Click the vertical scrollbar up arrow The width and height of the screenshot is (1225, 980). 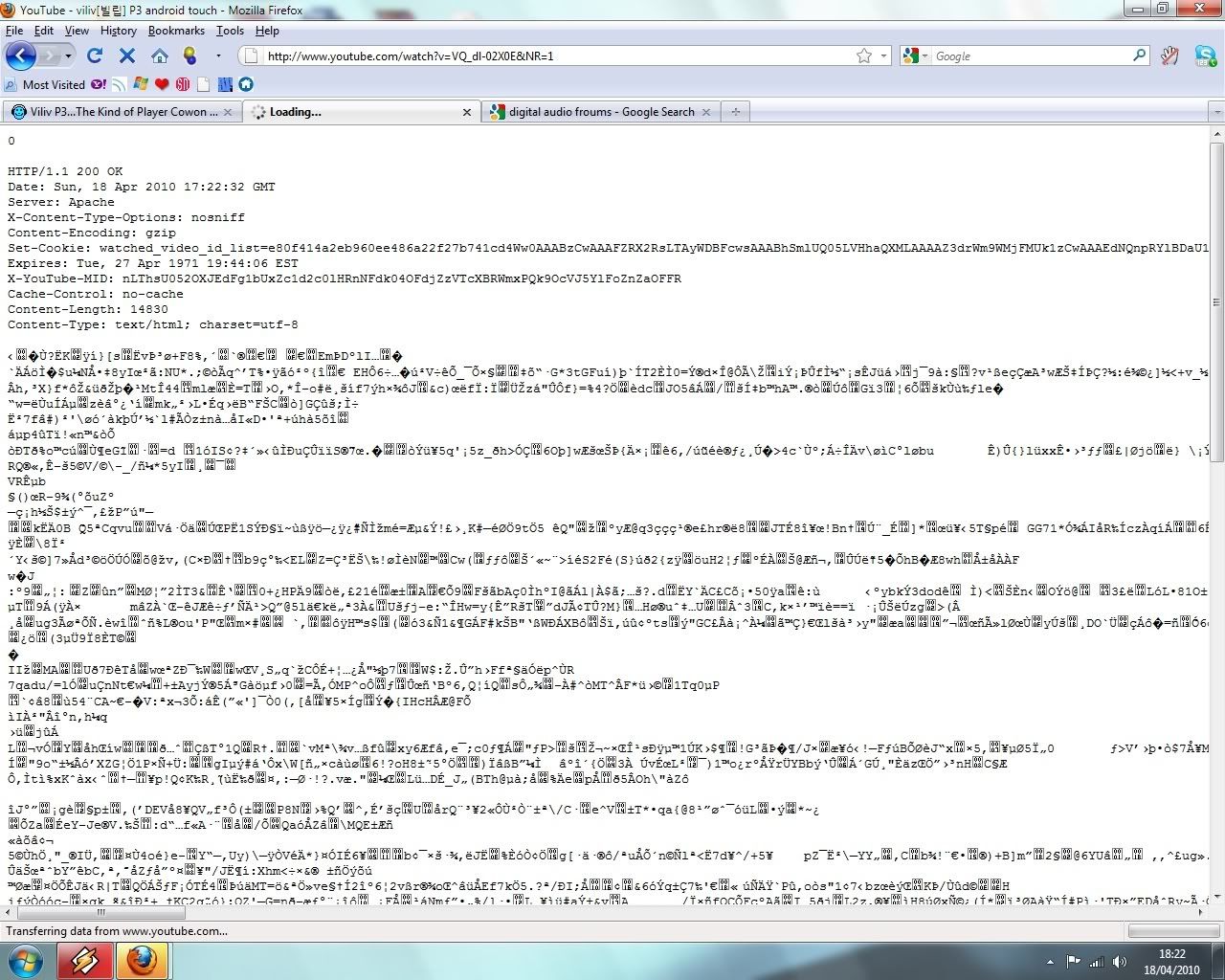1216,133
